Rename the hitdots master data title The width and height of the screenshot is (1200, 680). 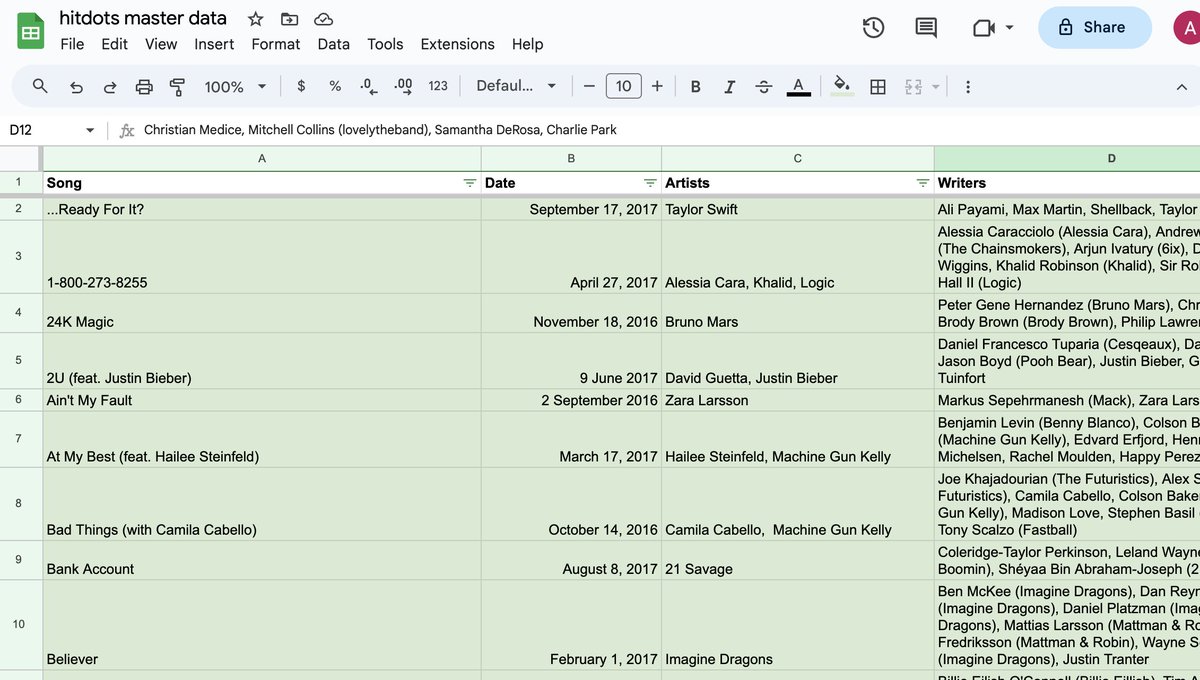(143, 18)
